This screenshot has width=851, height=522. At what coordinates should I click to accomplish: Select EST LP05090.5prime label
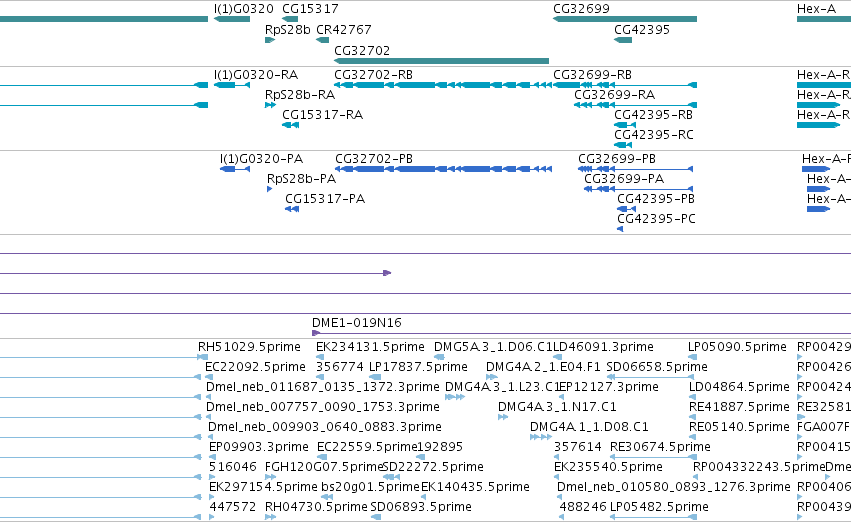pos(737,347)
